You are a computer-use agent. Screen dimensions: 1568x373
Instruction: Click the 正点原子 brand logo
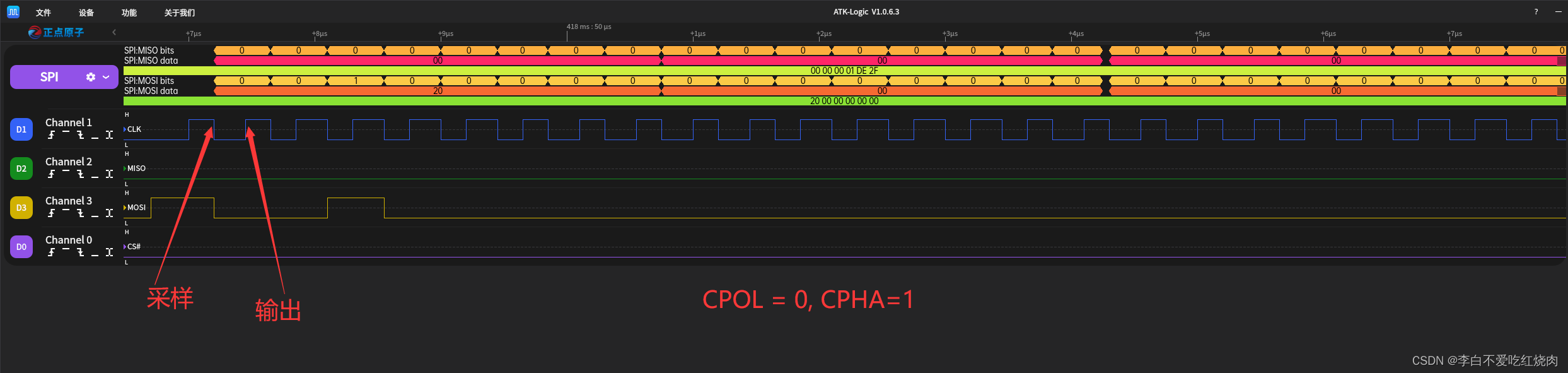[x=56, y=32]
